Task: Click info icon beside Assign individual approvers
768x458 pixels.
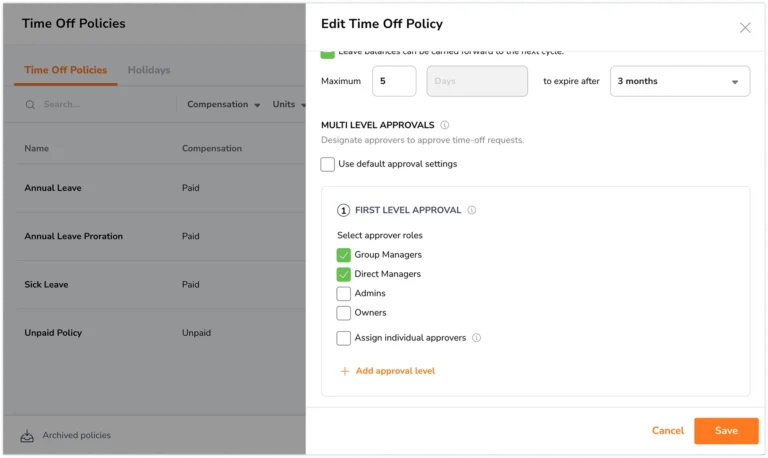Action: click(476, 338)
